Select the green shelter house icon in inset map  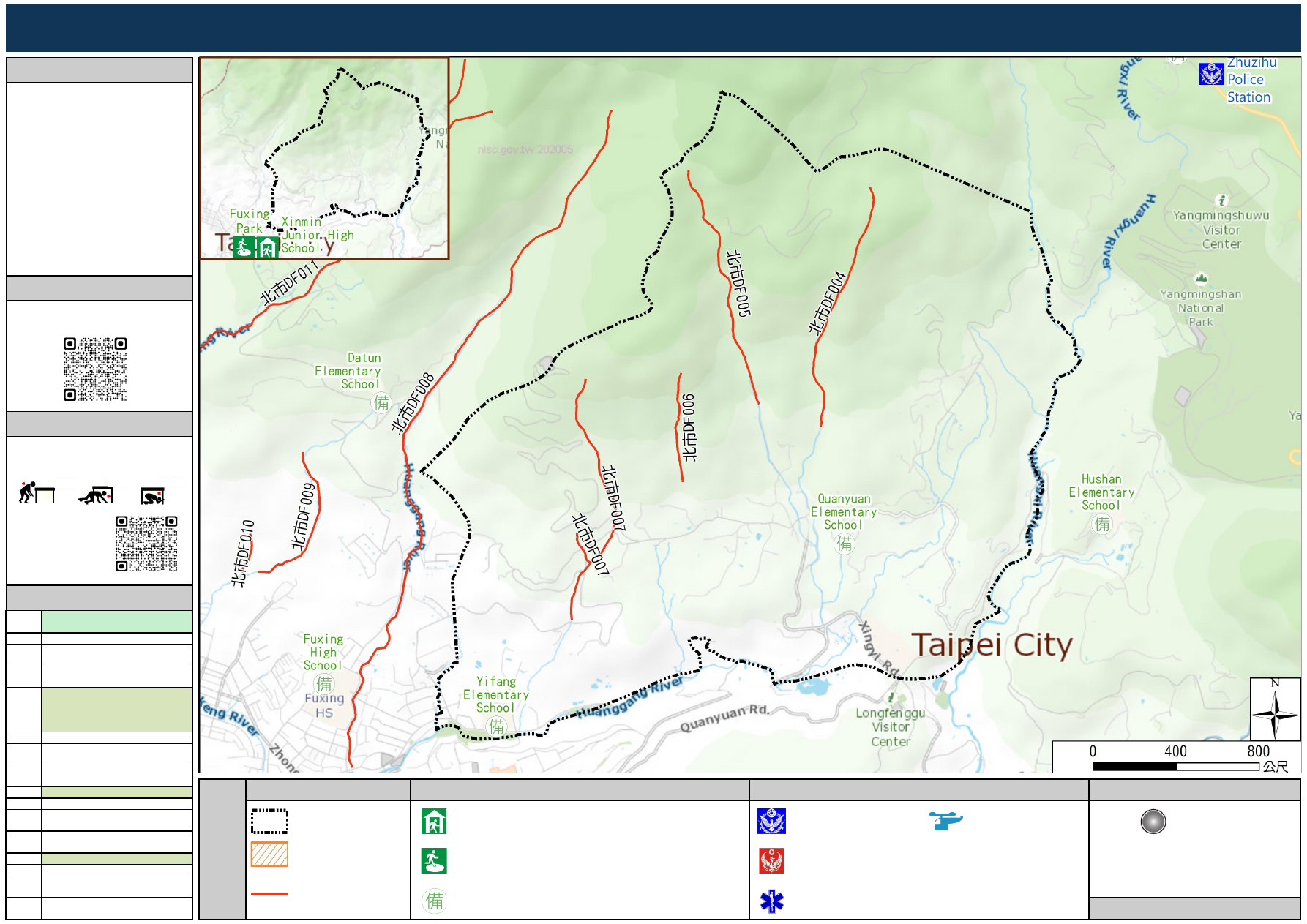point(268,247)
